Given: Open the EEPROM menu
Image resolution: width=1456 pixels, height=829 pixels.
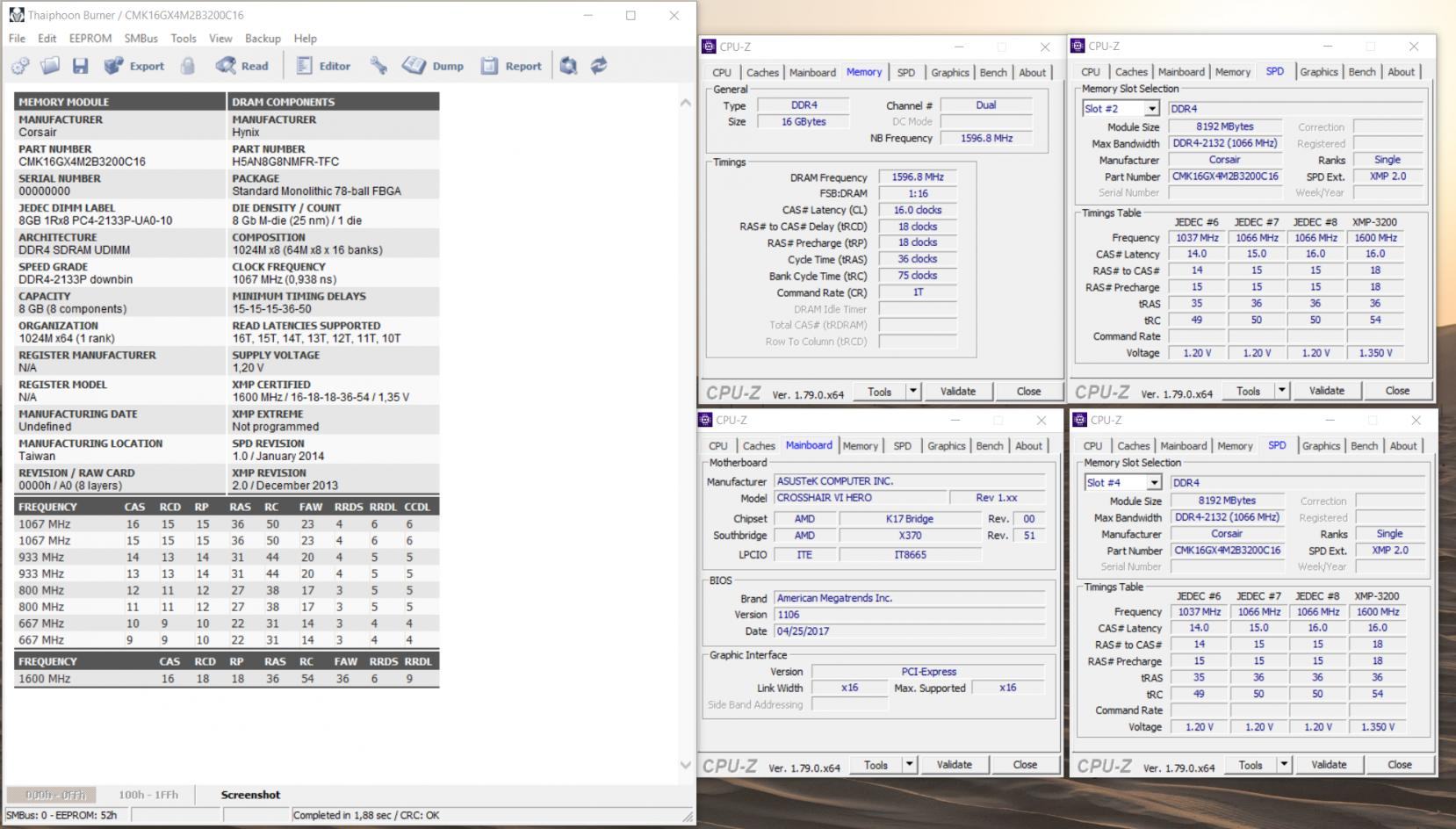Looking at the screenshot, I should pyautogui.click(x=90, y=39).
